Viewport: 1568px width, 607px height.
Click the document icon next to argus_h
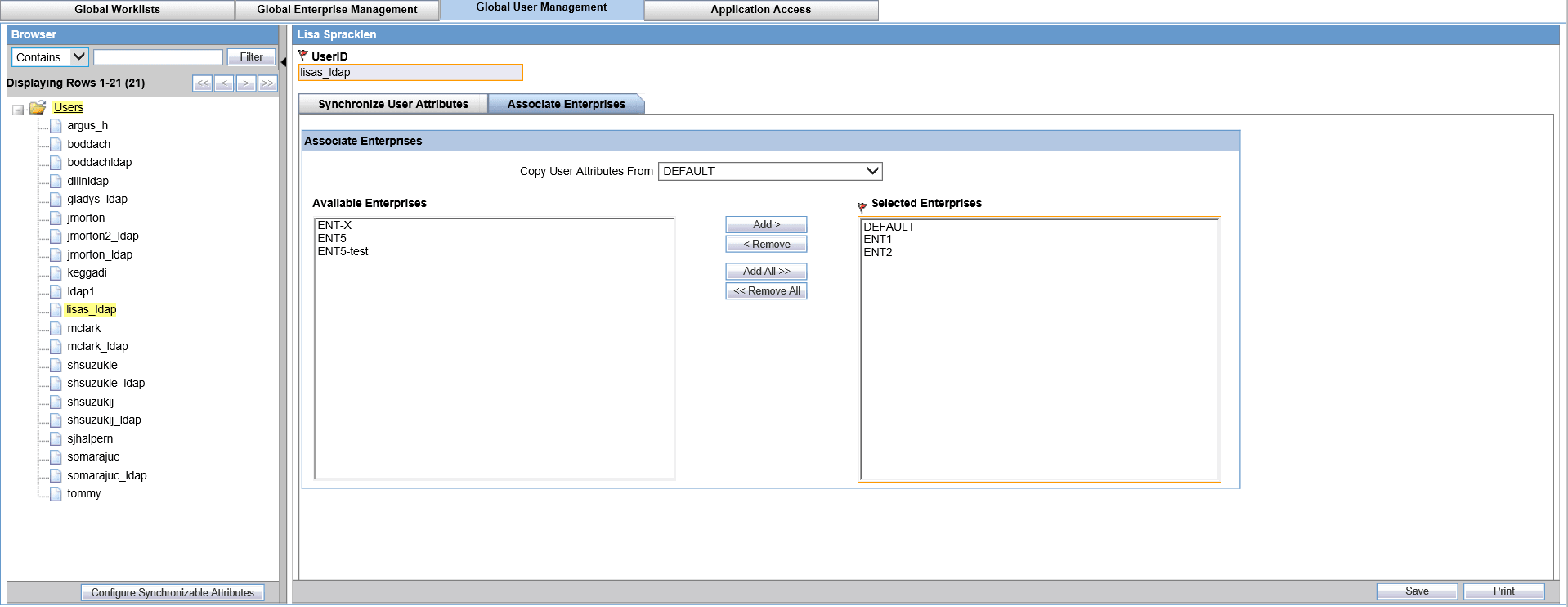(x=56, y=126)
